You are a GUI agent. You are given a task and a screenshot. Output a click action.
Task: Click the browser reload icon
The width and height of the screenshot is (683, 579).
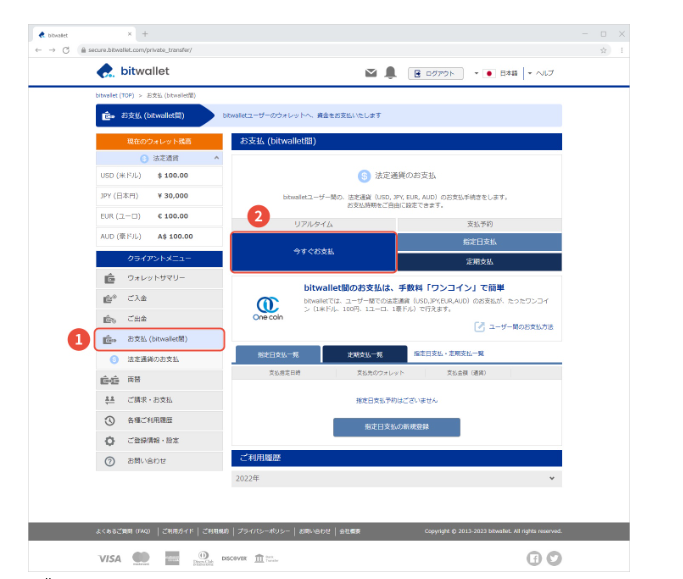66,49
